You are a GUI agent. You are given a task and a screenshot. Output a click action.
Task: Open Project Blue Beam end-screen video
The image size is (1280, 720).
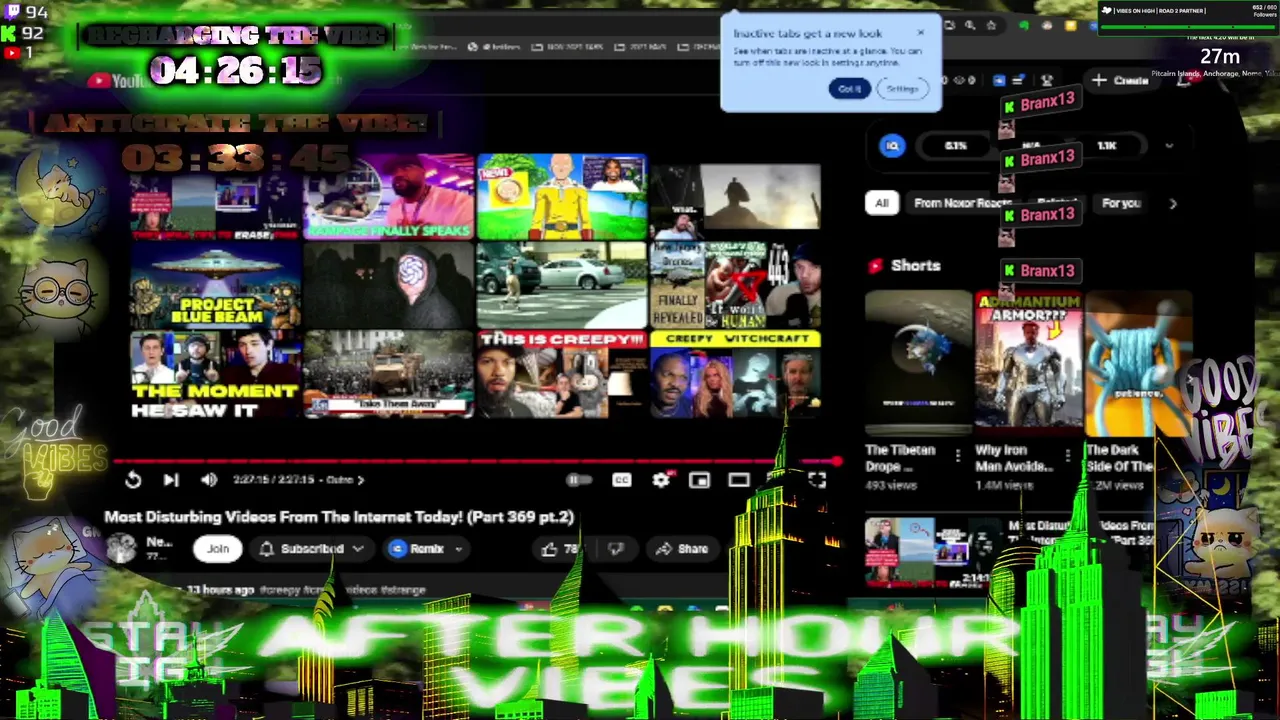tap(216, 285)
